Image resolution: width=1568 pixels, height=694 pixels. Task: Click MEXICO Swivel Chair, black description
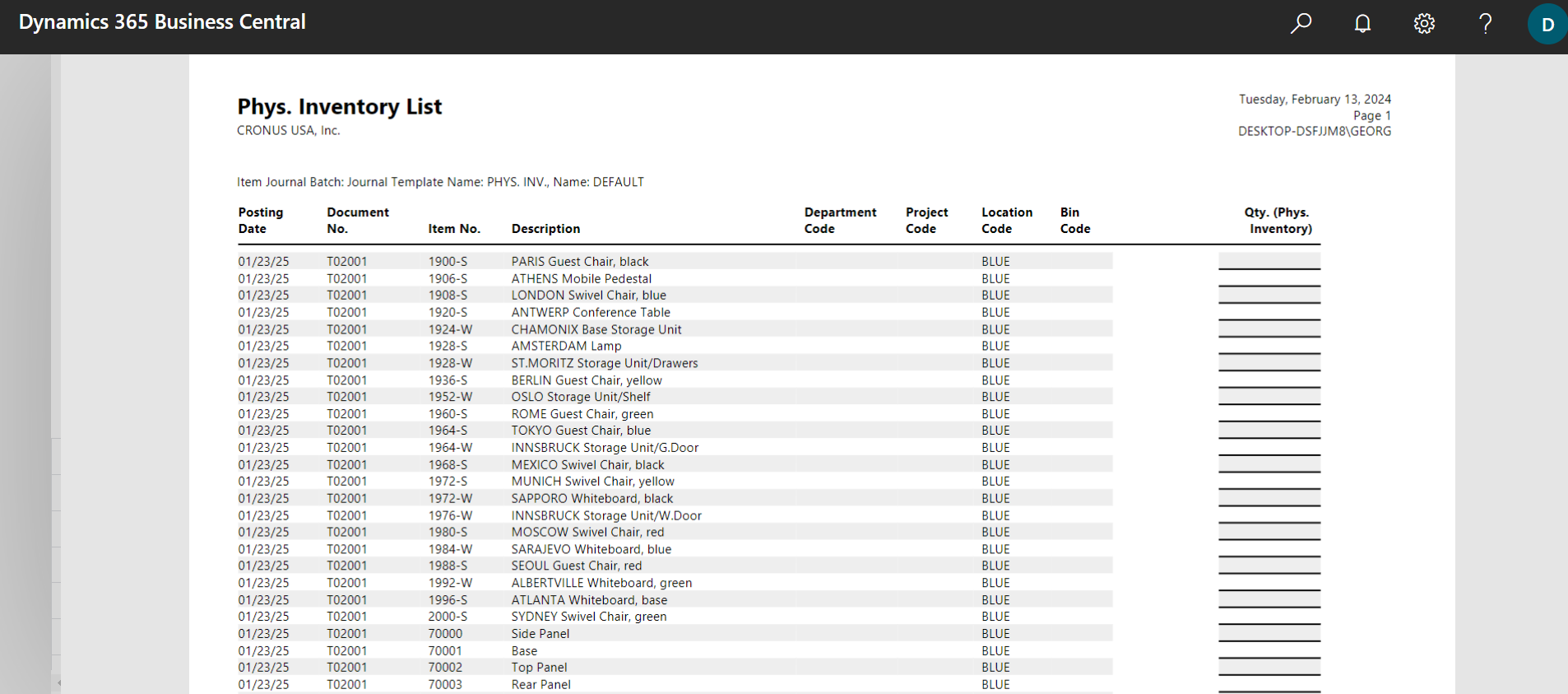587,465
